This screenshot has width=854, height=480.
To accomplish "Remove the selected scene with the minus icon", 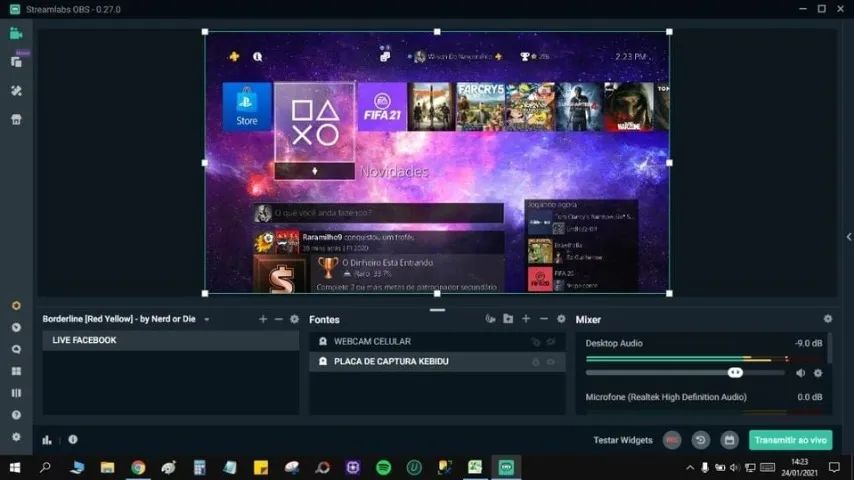I will click(279, 319).
